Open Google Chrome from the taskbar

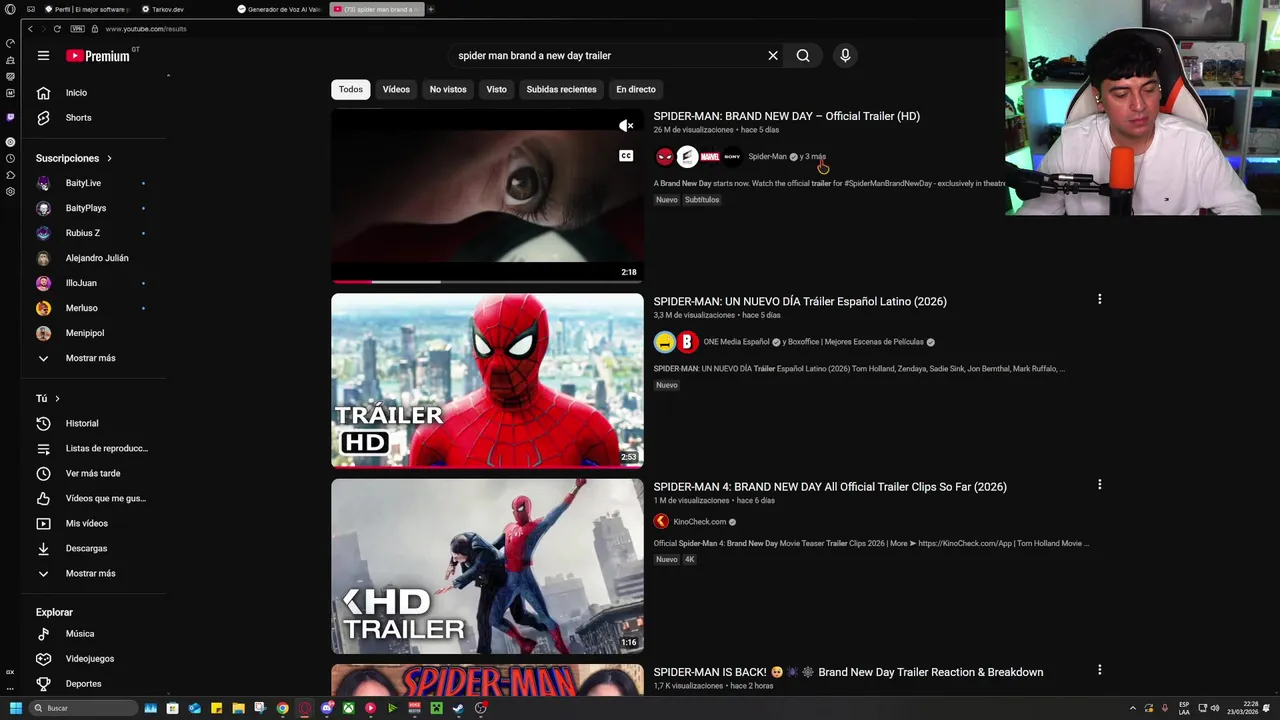[x=282, y=708]
